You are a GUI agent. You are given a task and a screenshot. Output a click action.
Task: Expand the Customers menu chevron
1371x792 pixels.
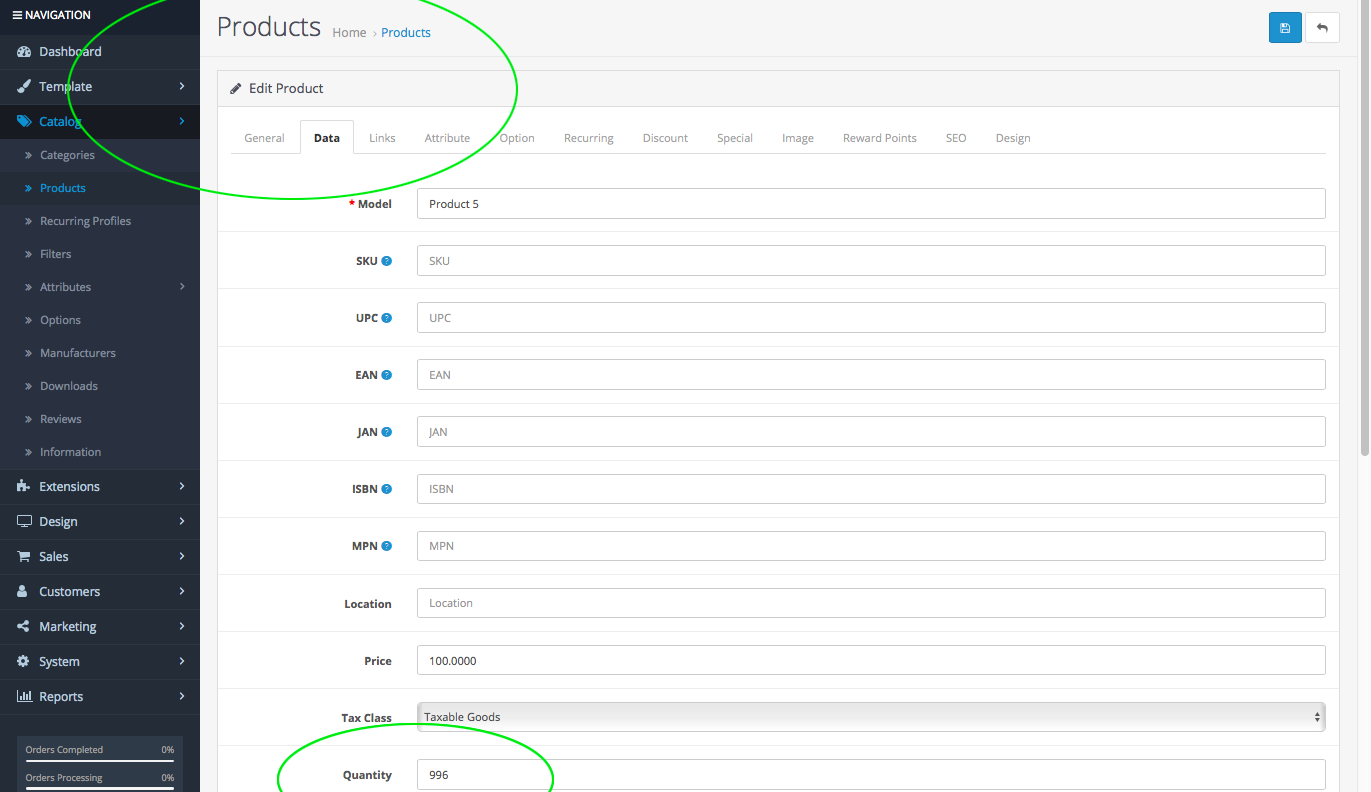pyautogui.click(x=182, y=591)
